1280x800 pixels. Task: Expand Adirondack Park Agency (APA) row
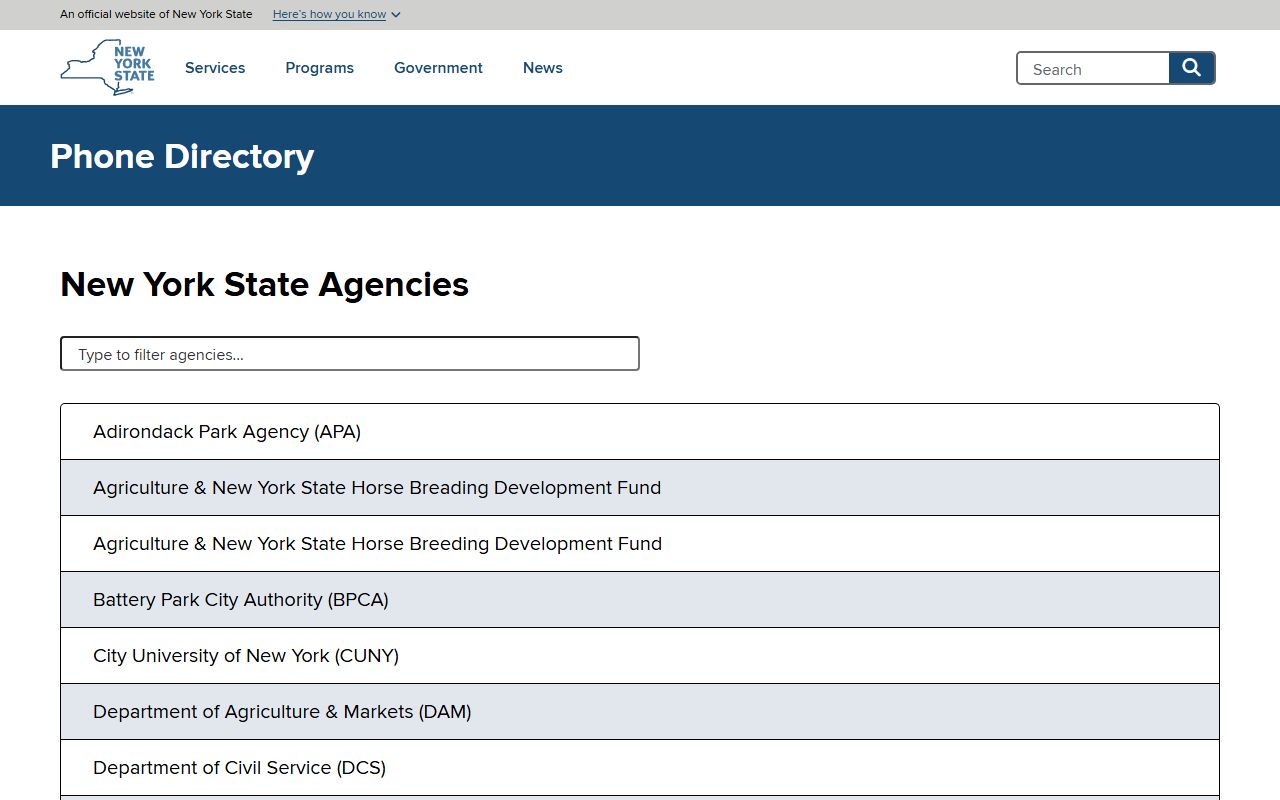[640, 432]
